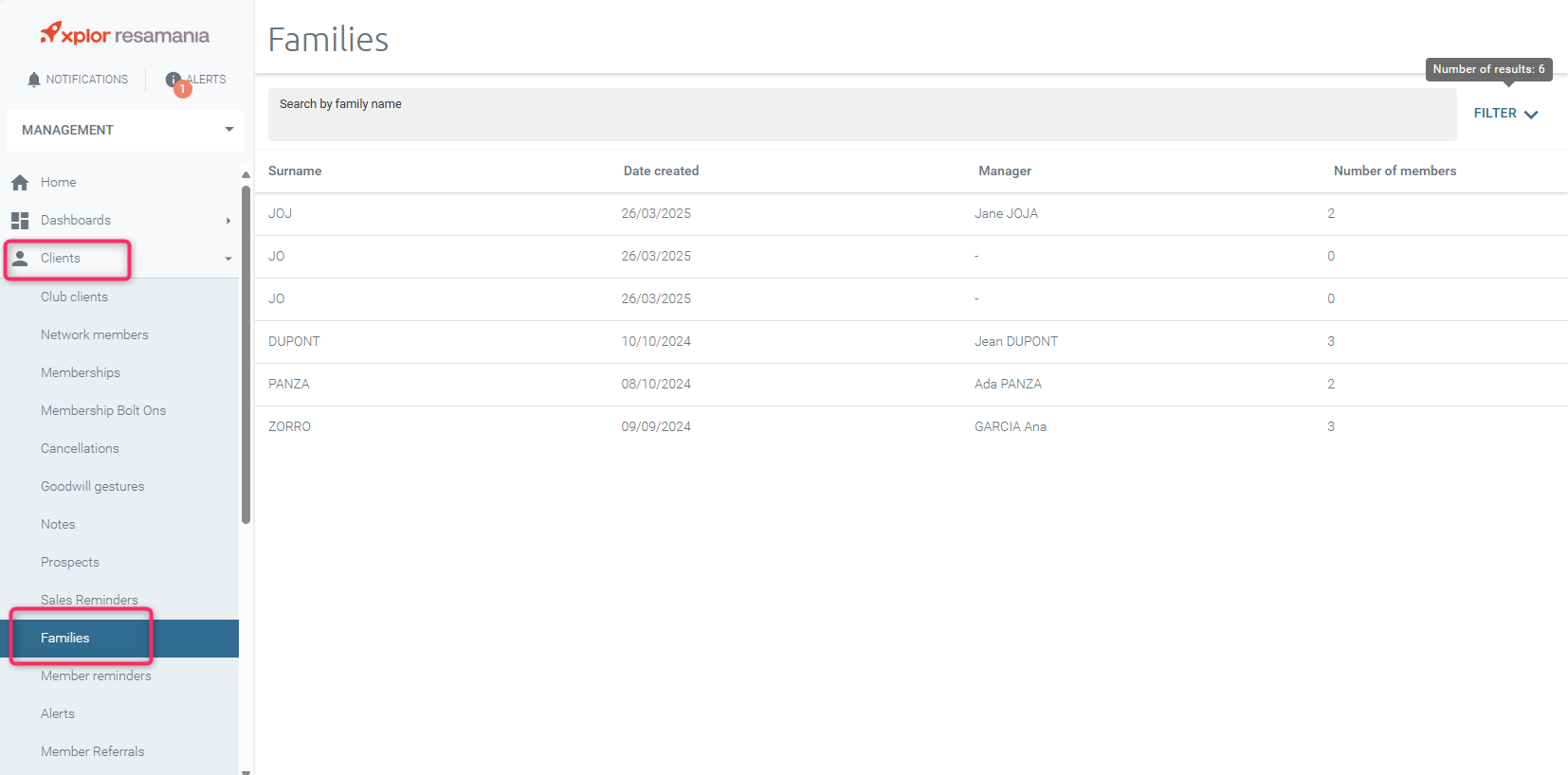
Task: Click the Dashboards grid icon
Action: coord(20,220)
